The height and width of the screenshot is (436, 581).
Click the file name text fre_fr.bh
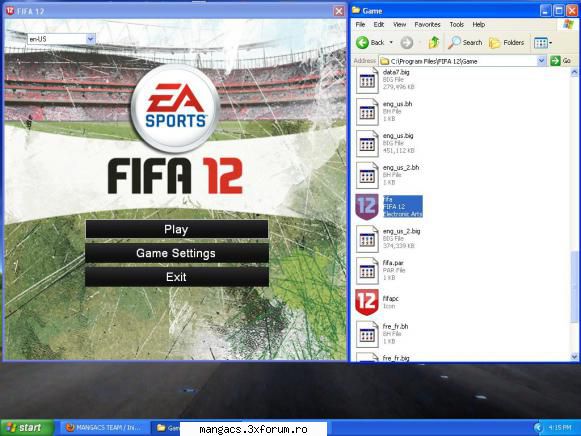click(x=395, y=327)
